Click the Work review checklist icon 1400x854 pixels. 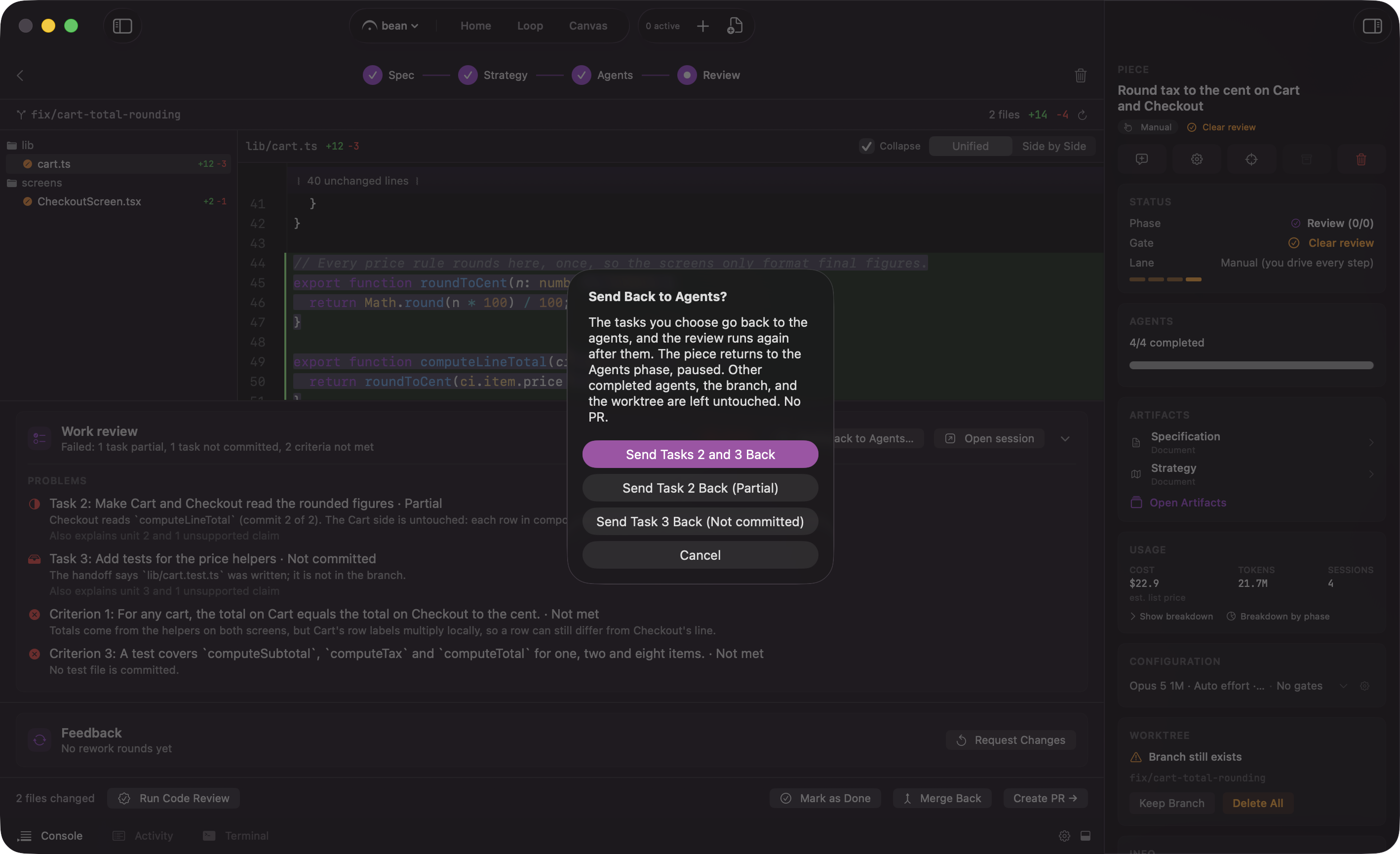coord(40,439)
